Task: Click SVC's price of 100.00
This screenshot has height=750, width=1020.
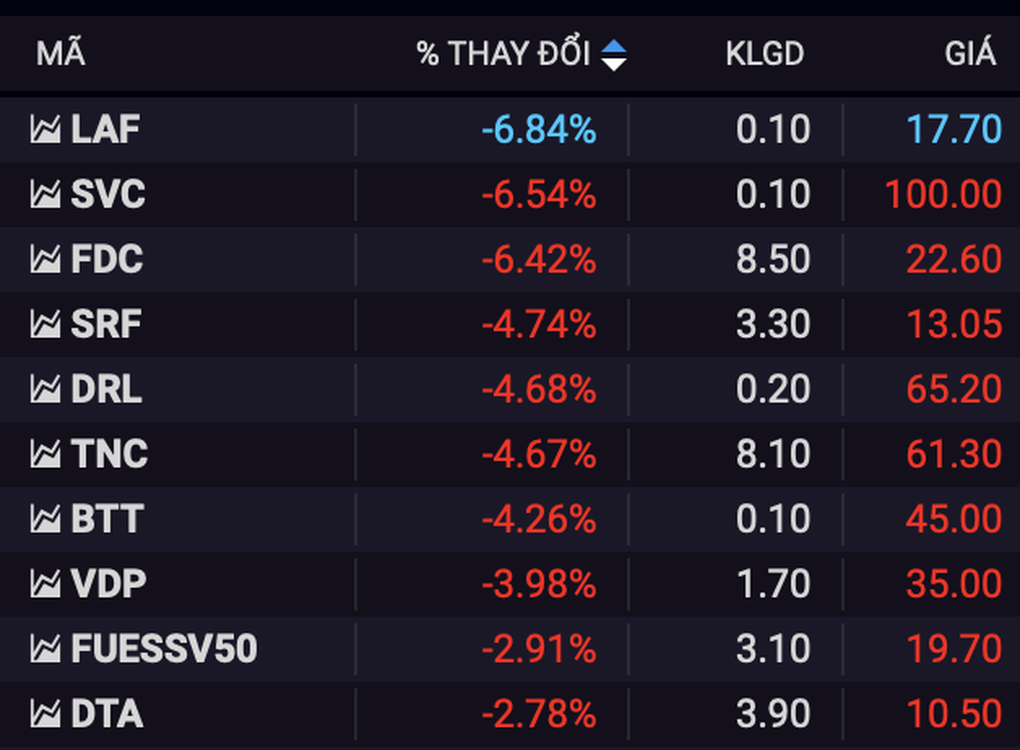Action: (x=943, y=194)
